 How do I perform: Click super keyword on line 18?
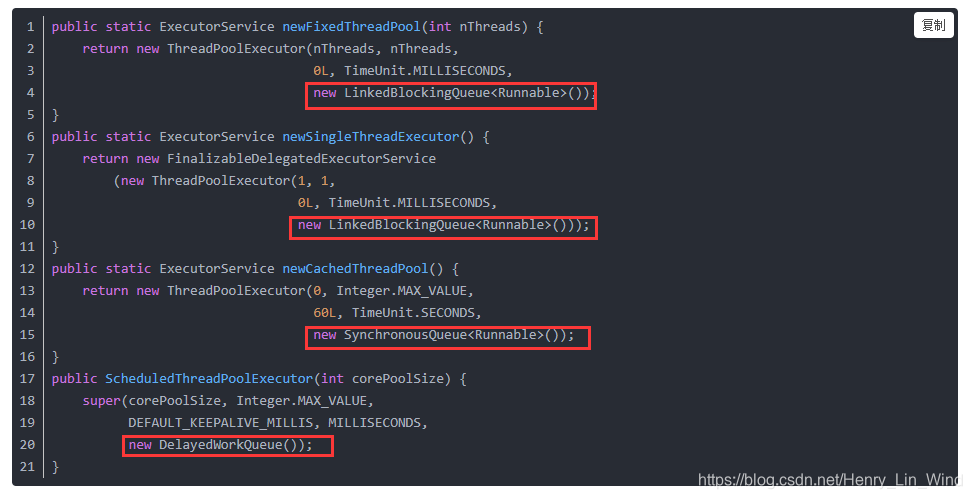[102, 401]
